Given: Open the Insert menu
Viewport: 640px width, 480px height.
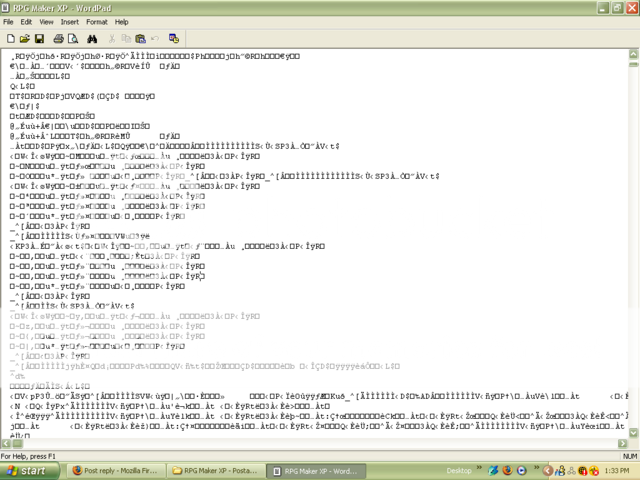Looking at the screenshot, I should pos(69,21).
